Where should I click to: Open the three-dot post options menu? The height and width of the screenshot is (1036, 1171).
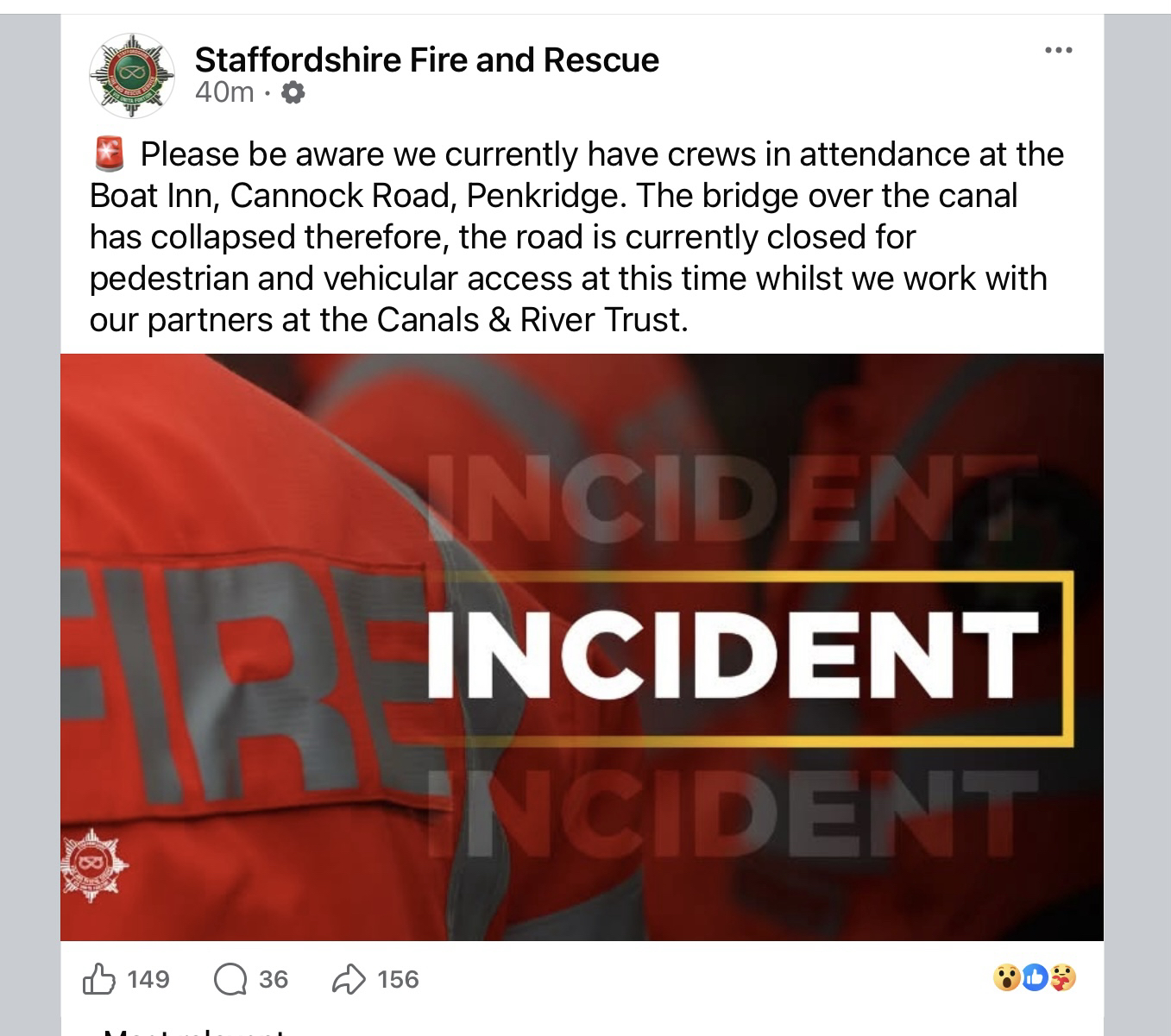[1058, 51]
